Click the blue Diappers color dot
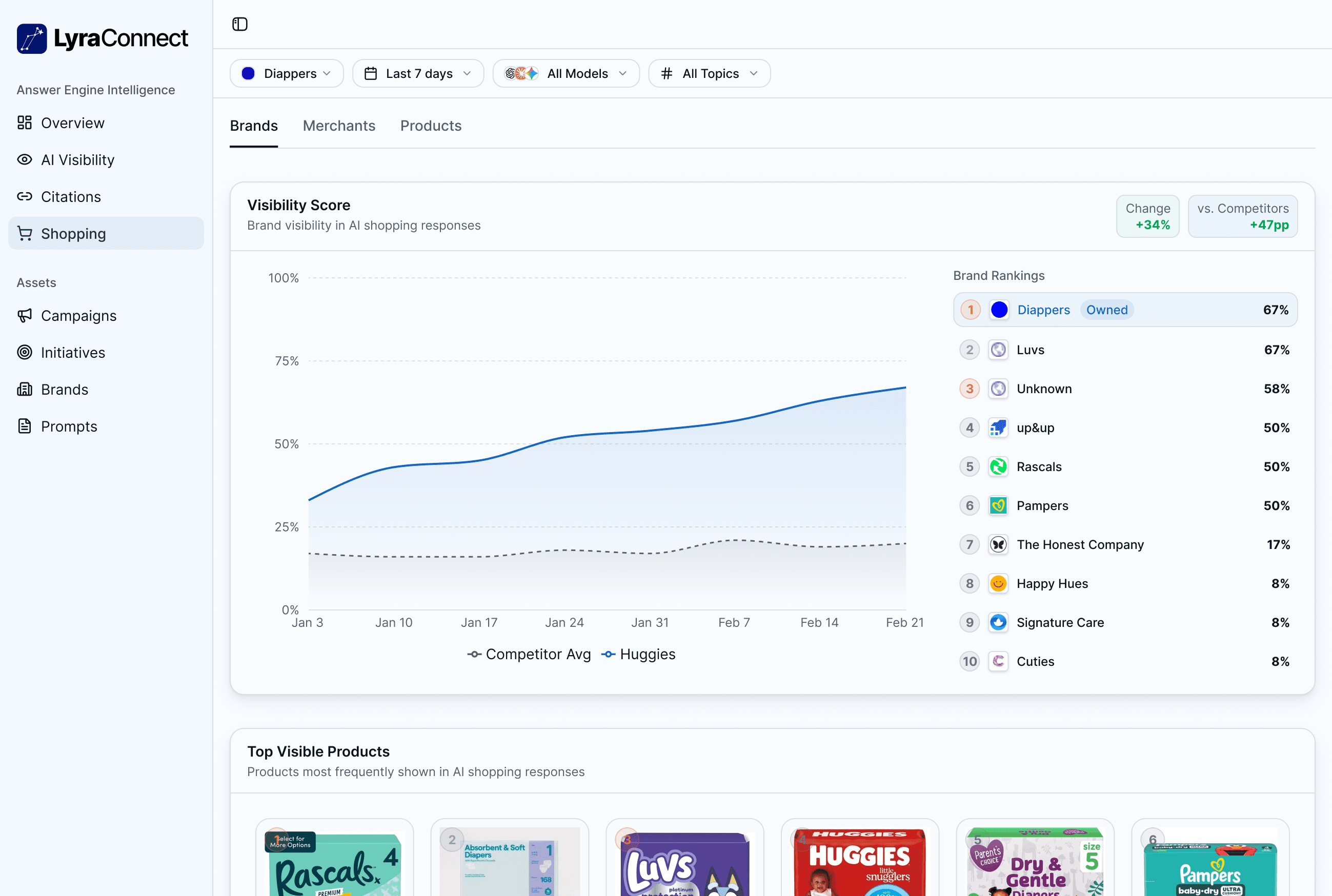Viewport: 1332px width, 896px height. pyautogui.click(x=999, y=310)
